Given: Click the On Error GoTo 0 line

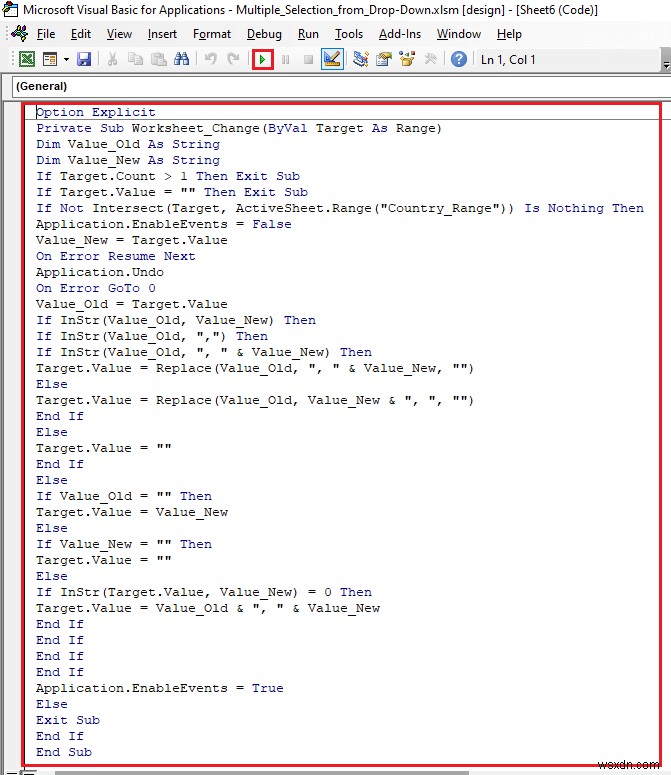Looking at the screenshot, I should click(x=96, y=288).
